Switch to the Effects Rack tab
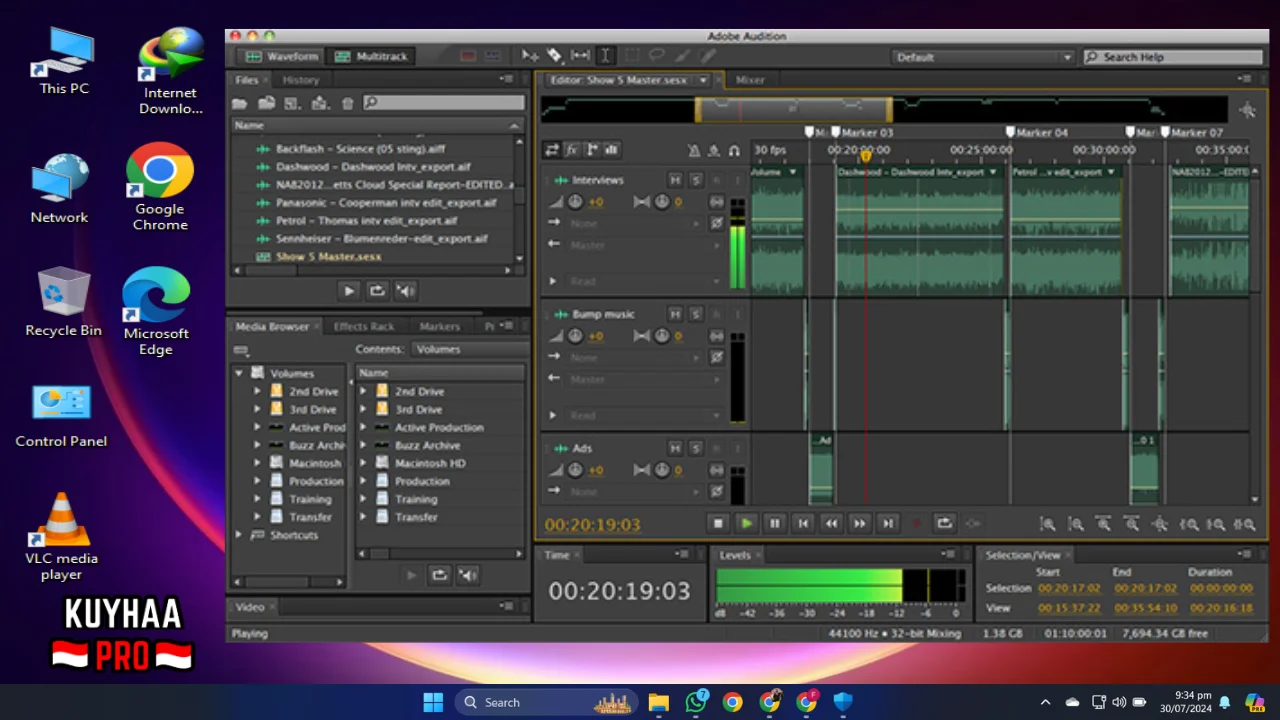 click(x=364, y=326)
